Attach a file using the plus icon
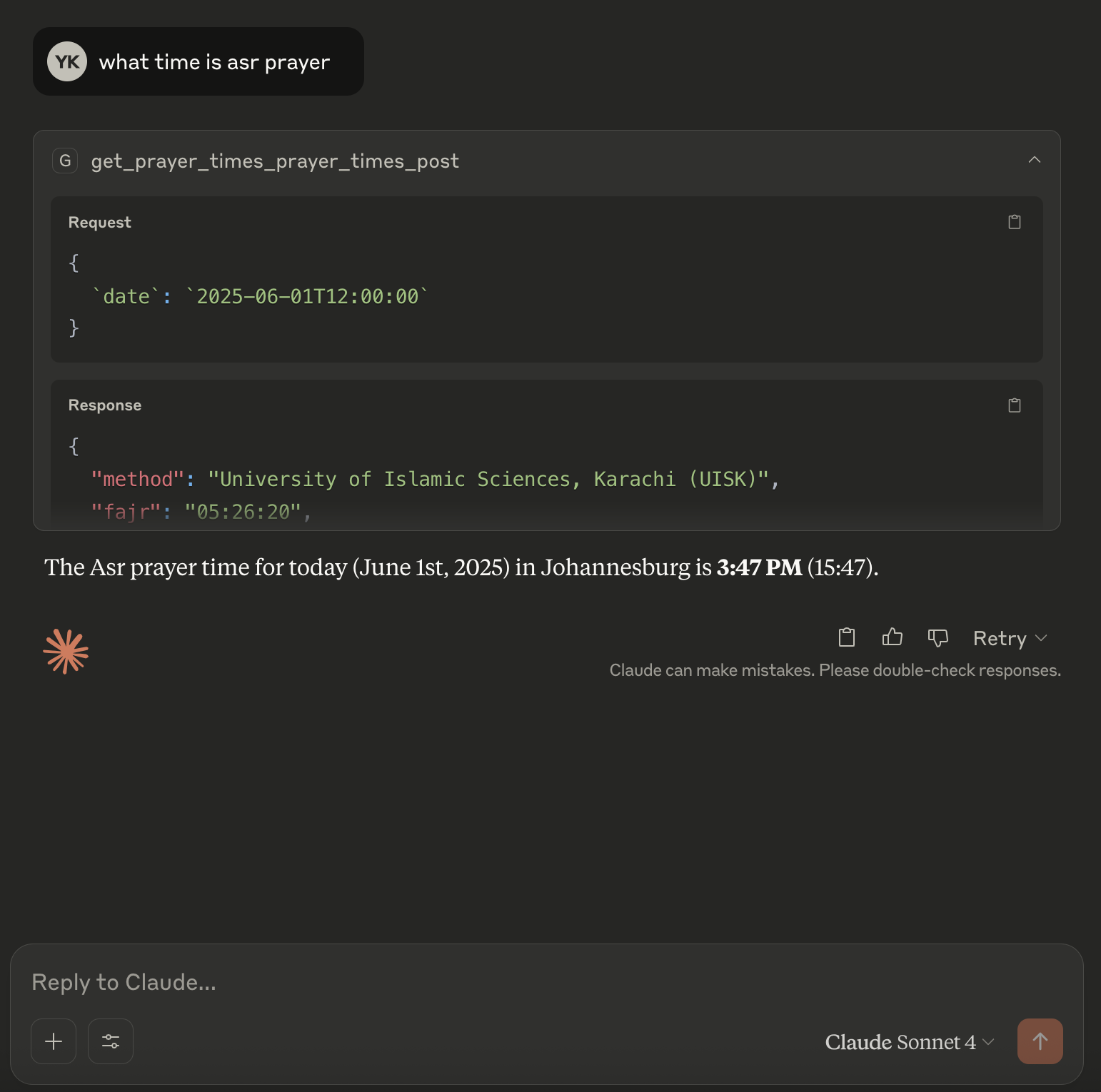This screenshot has width=1101, height=1092. point(53,1041)
